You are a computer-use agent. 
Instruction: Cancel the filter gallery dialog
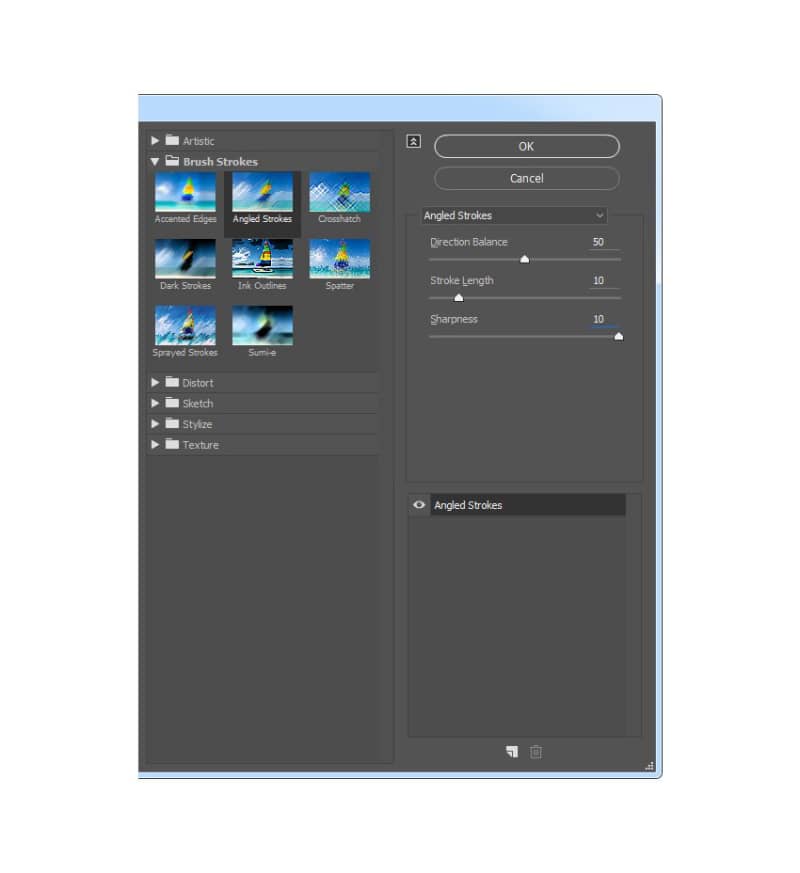[x=527, y=178]
